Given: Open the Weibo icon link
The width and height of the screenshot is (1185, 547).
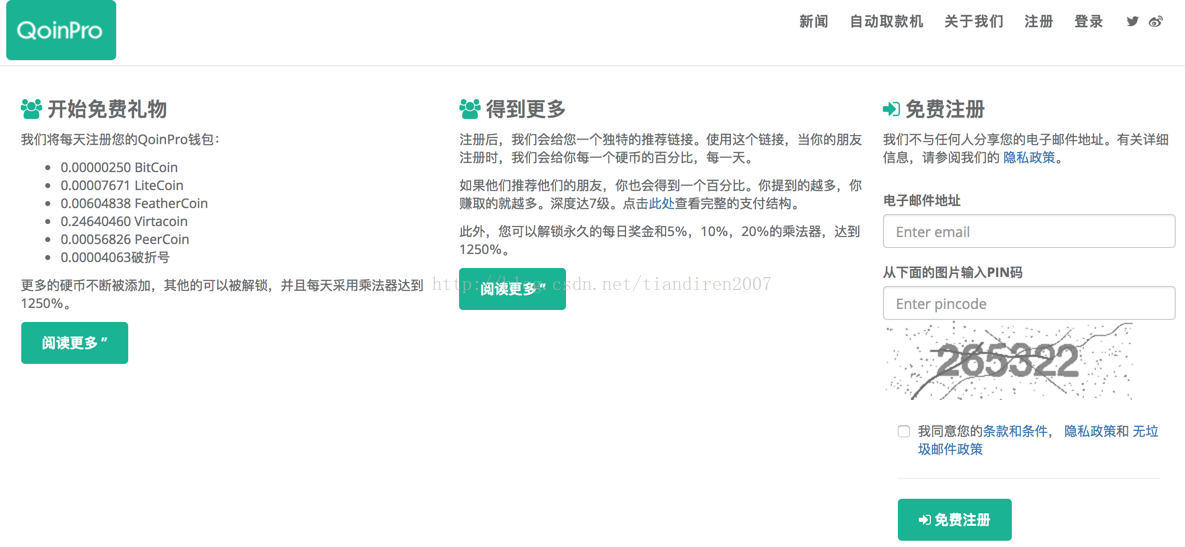Looking at the screenshot, I should point(1155,22).
